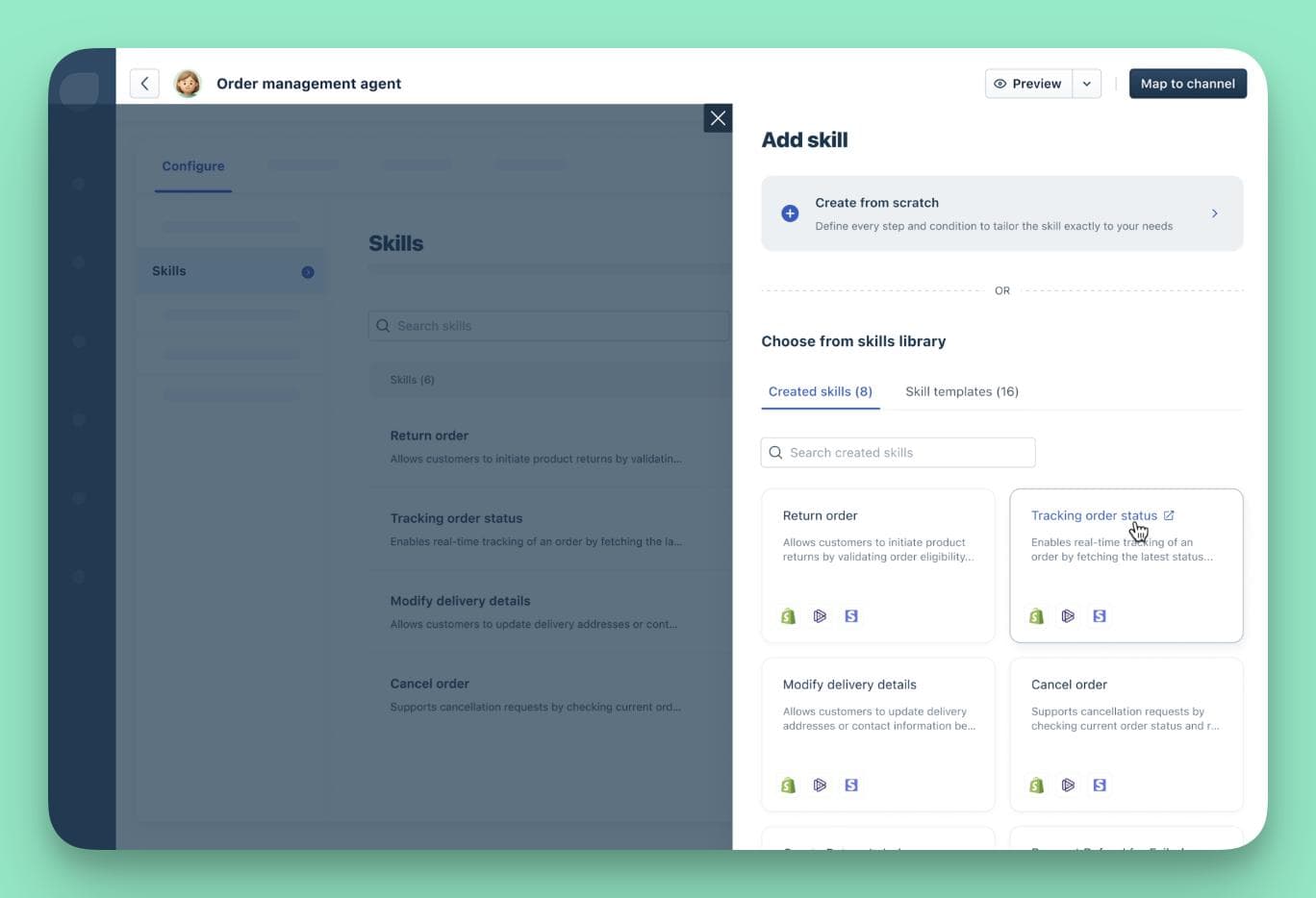Select the Shopify icon on Tracking order status card
This screenshot has height=898, width=1316.
(x=1036, y=615)
